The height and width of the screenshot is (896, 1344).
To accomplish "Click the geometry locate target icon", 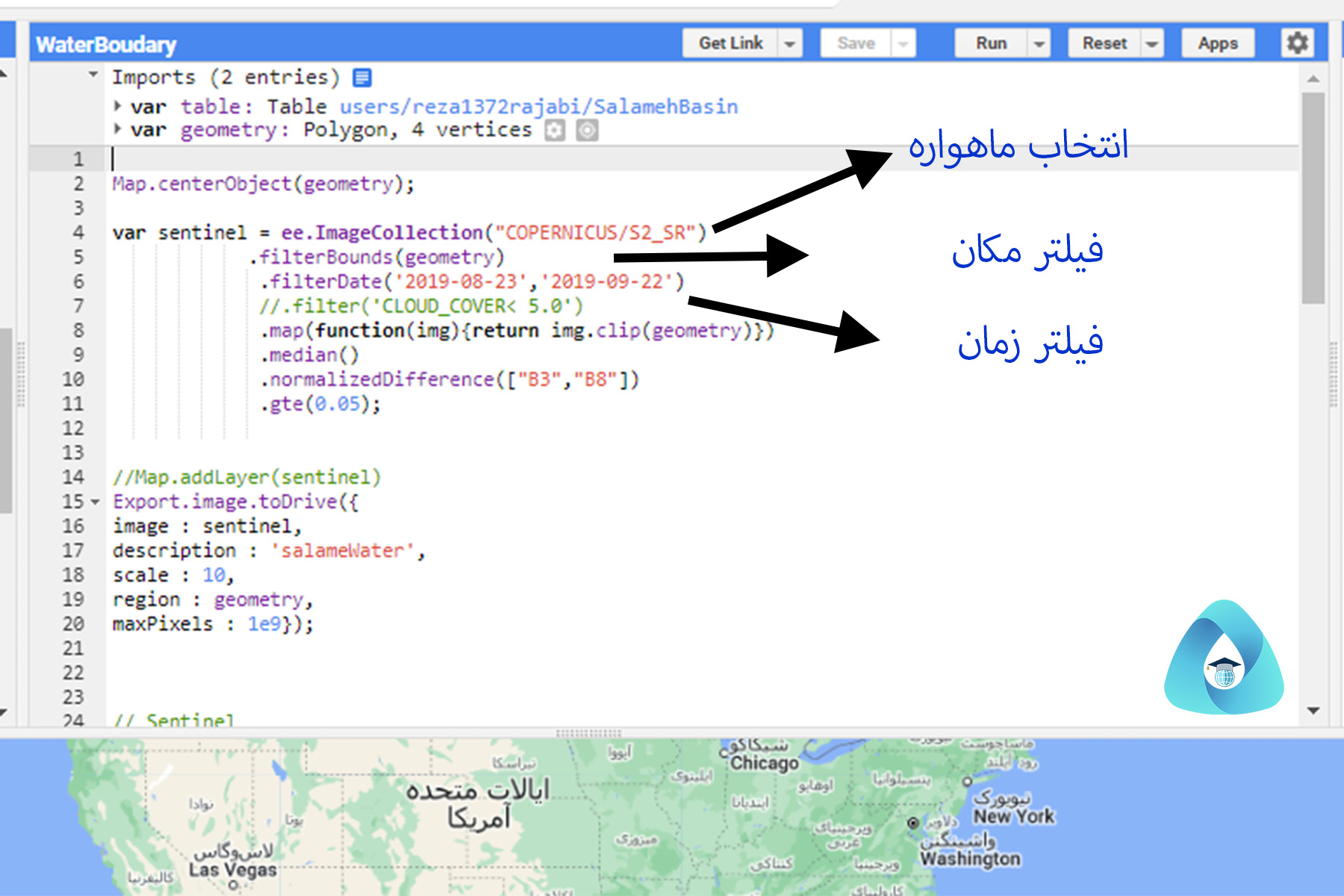I will pos(588,130).
